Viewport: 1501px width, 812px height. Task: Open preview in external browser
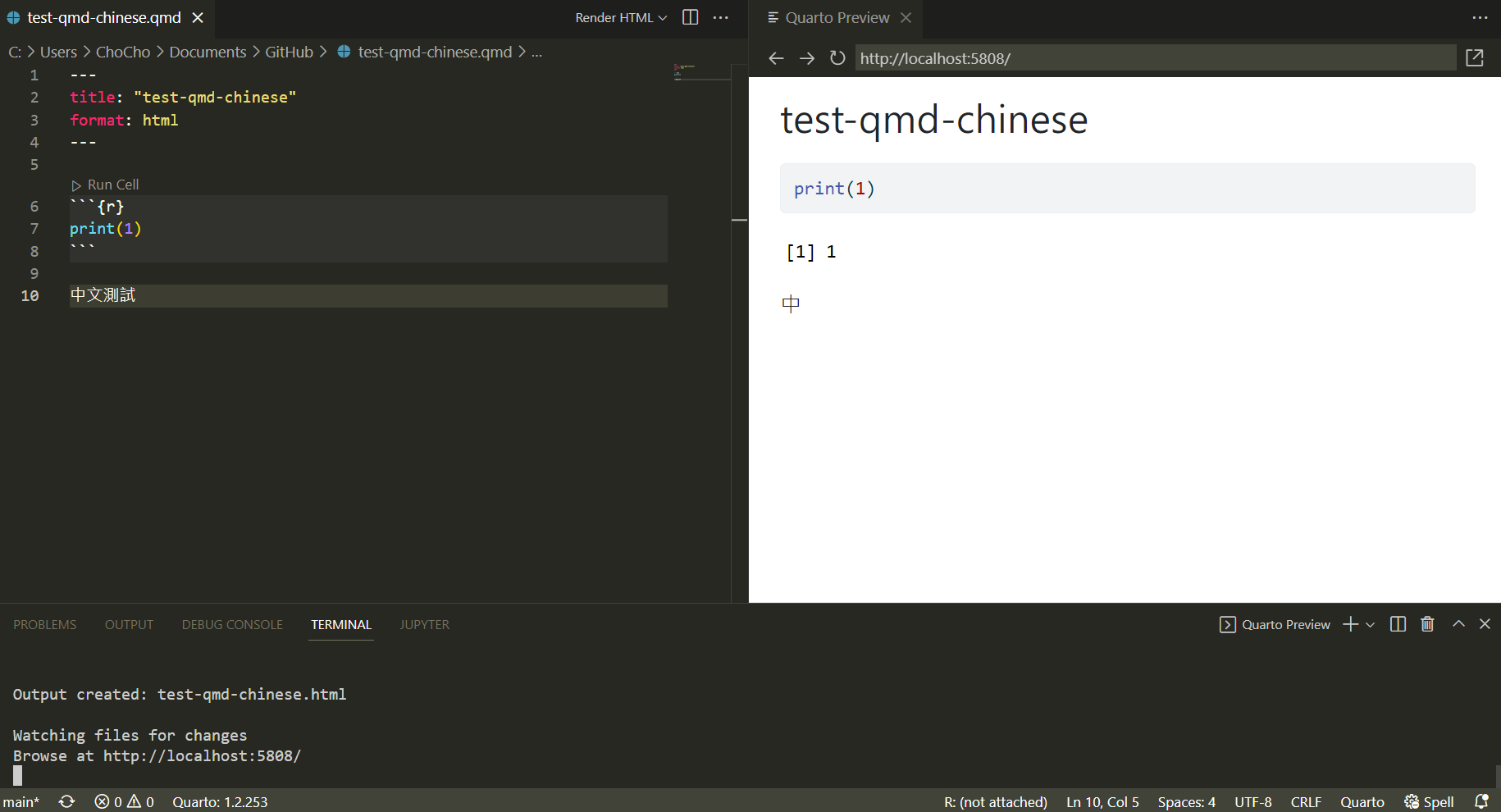click(x=1475, y=58)
